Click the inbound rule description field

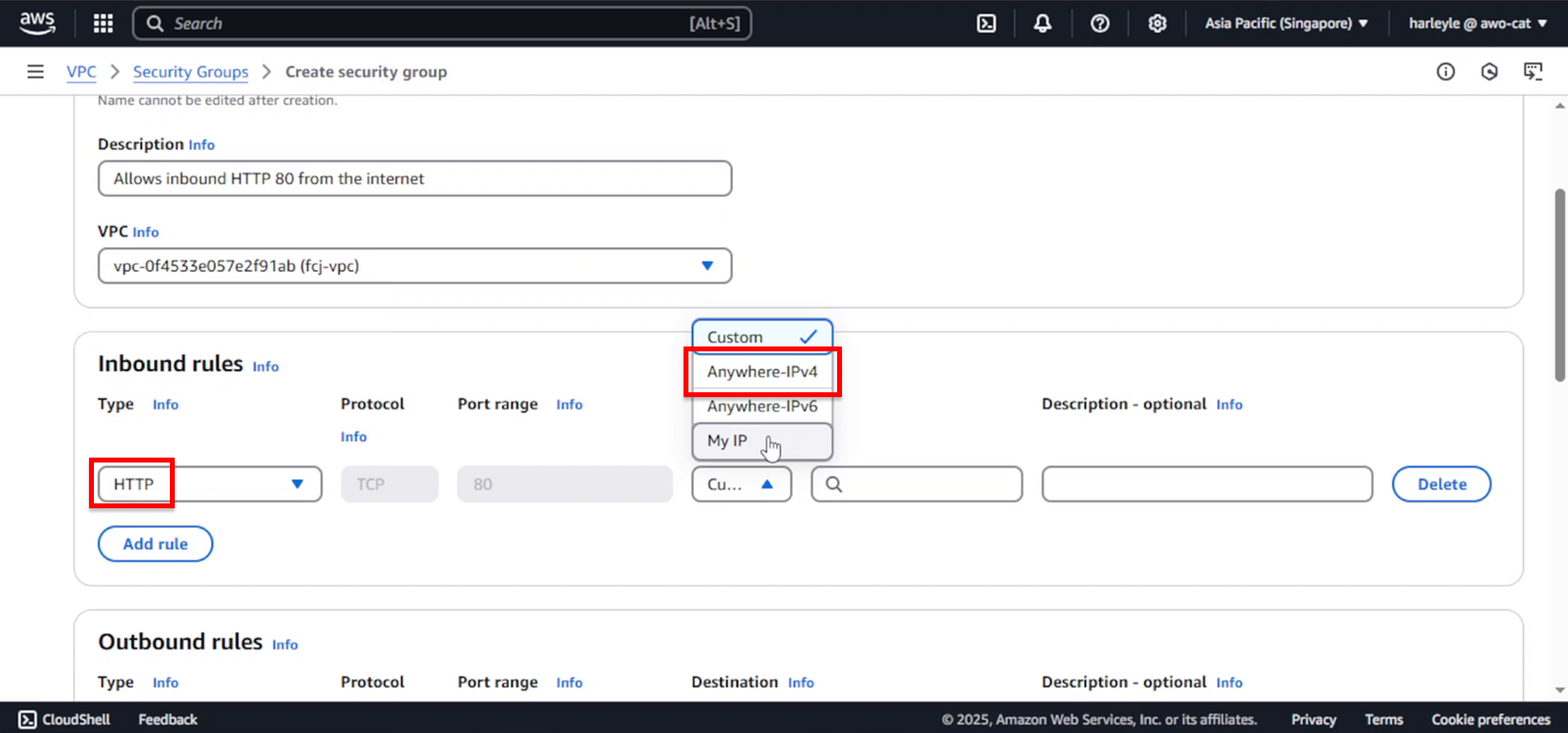pos(1207,485)
